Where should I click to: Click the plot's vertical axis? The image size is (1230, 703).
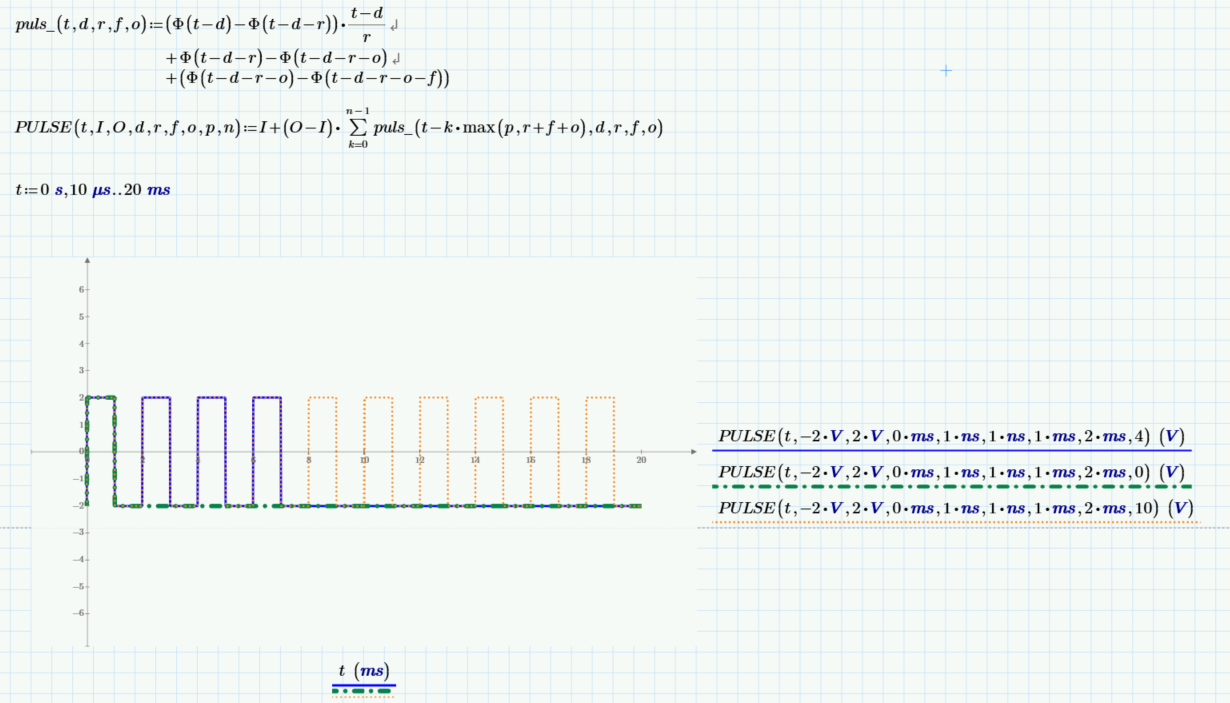[88, 350]
